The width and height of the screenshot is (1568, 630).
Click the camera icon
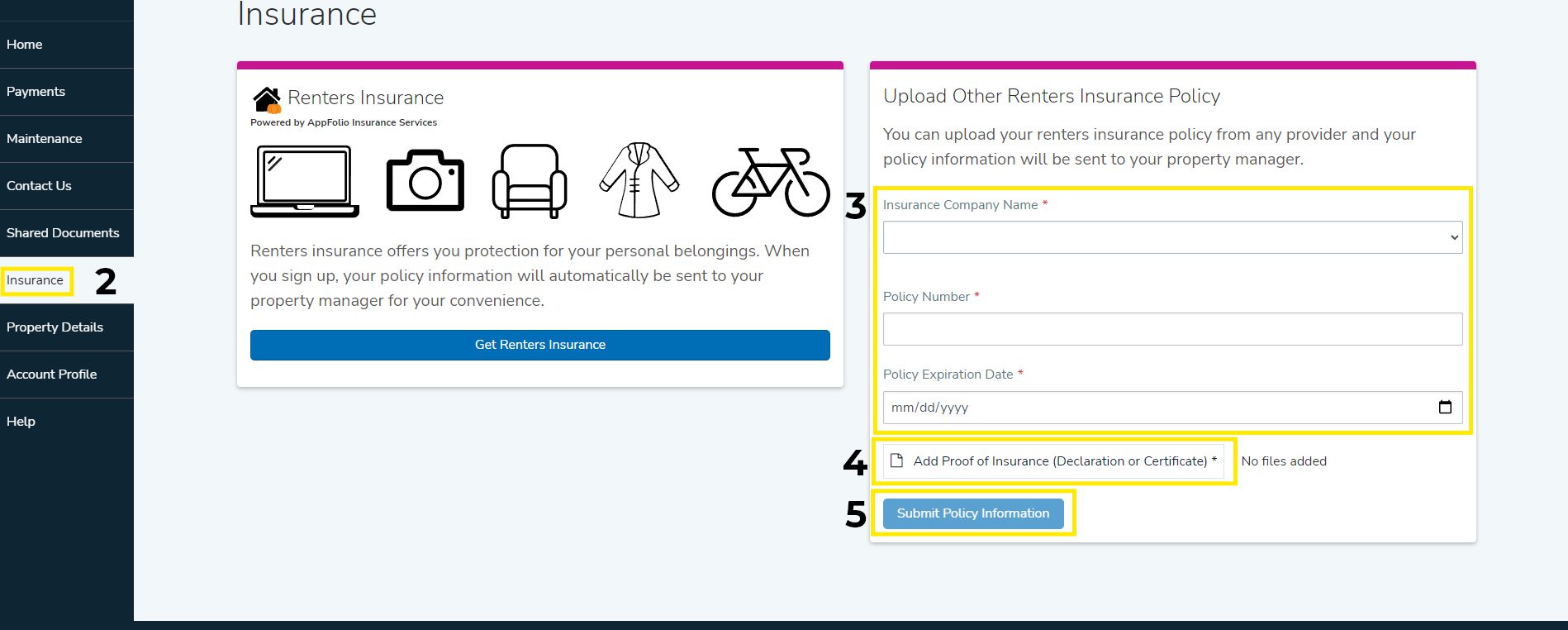[x=425, y=180]
